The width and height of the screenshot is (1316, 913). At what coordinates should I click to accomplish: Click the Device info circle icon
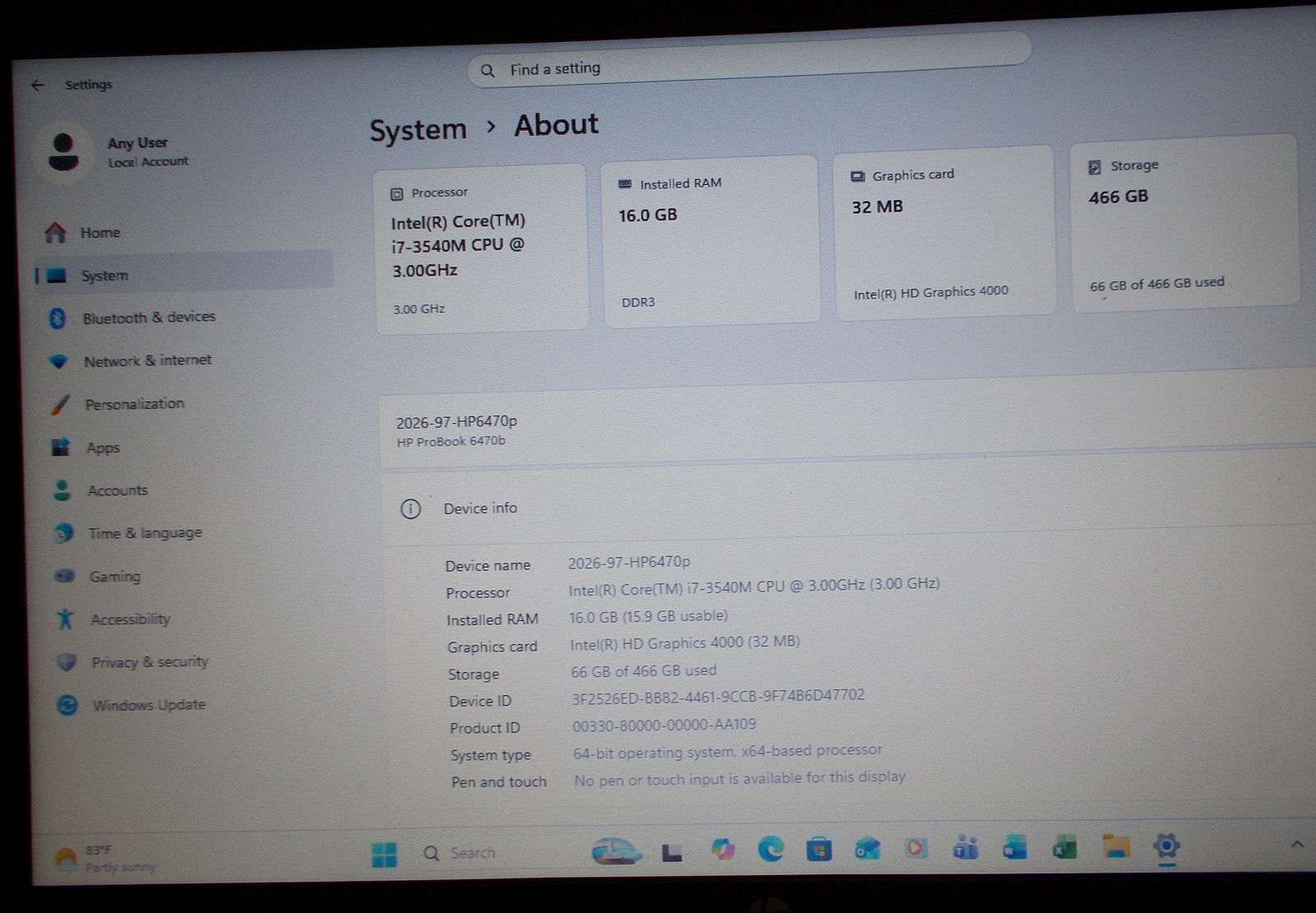(x=410, y=509)
